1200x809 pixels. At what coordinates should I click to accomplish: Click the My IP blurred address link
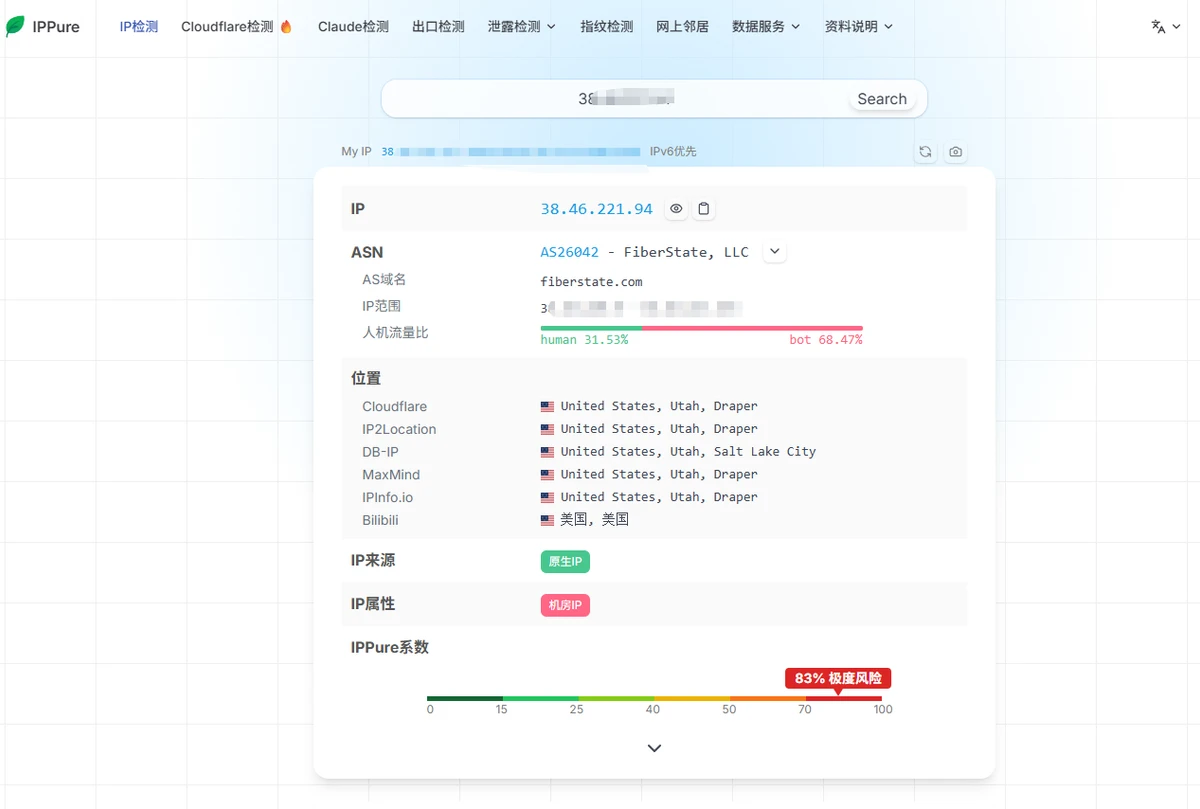510,152
